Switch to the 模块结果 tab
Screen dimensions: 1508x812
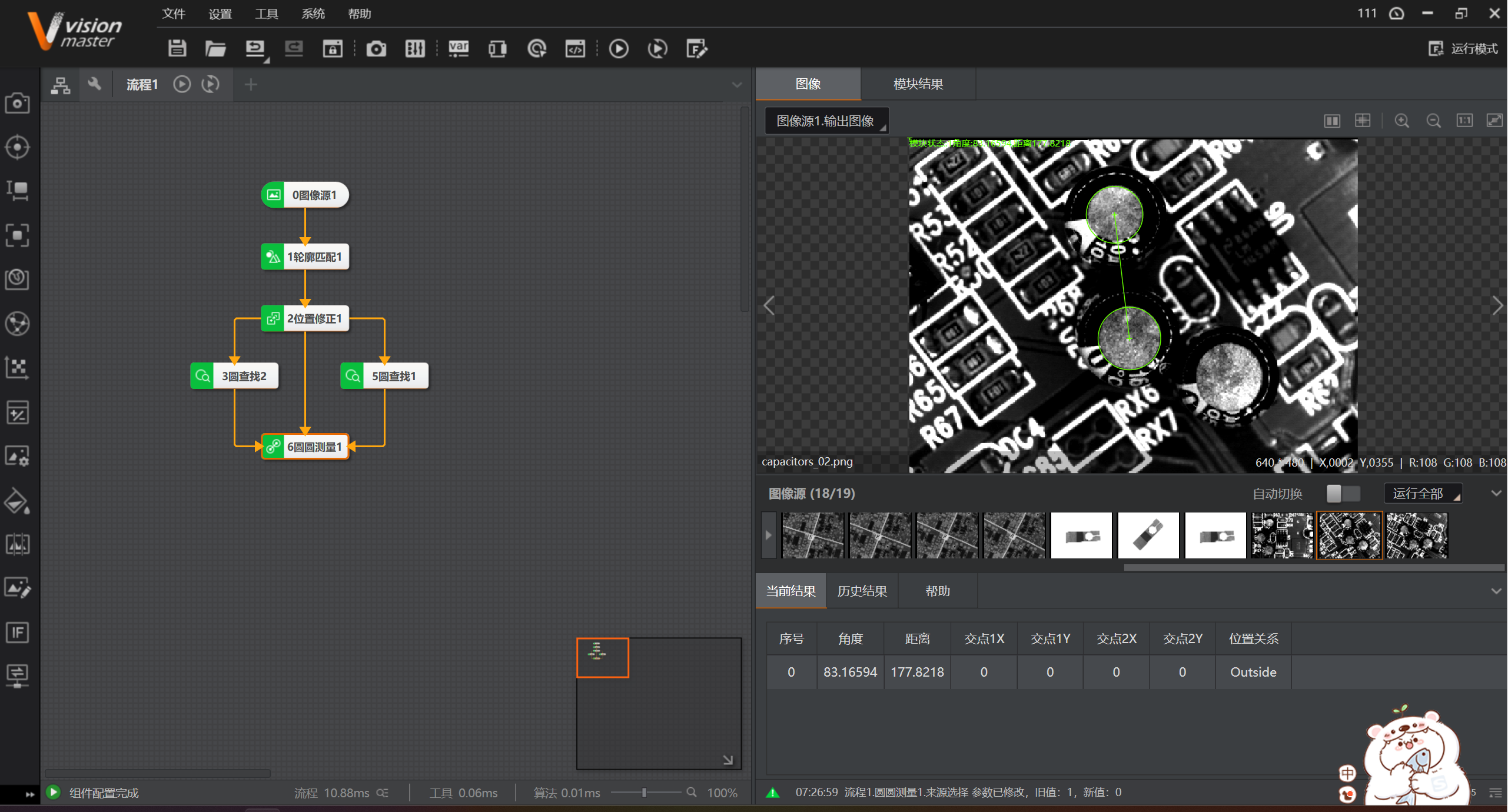tap(918, 84)
